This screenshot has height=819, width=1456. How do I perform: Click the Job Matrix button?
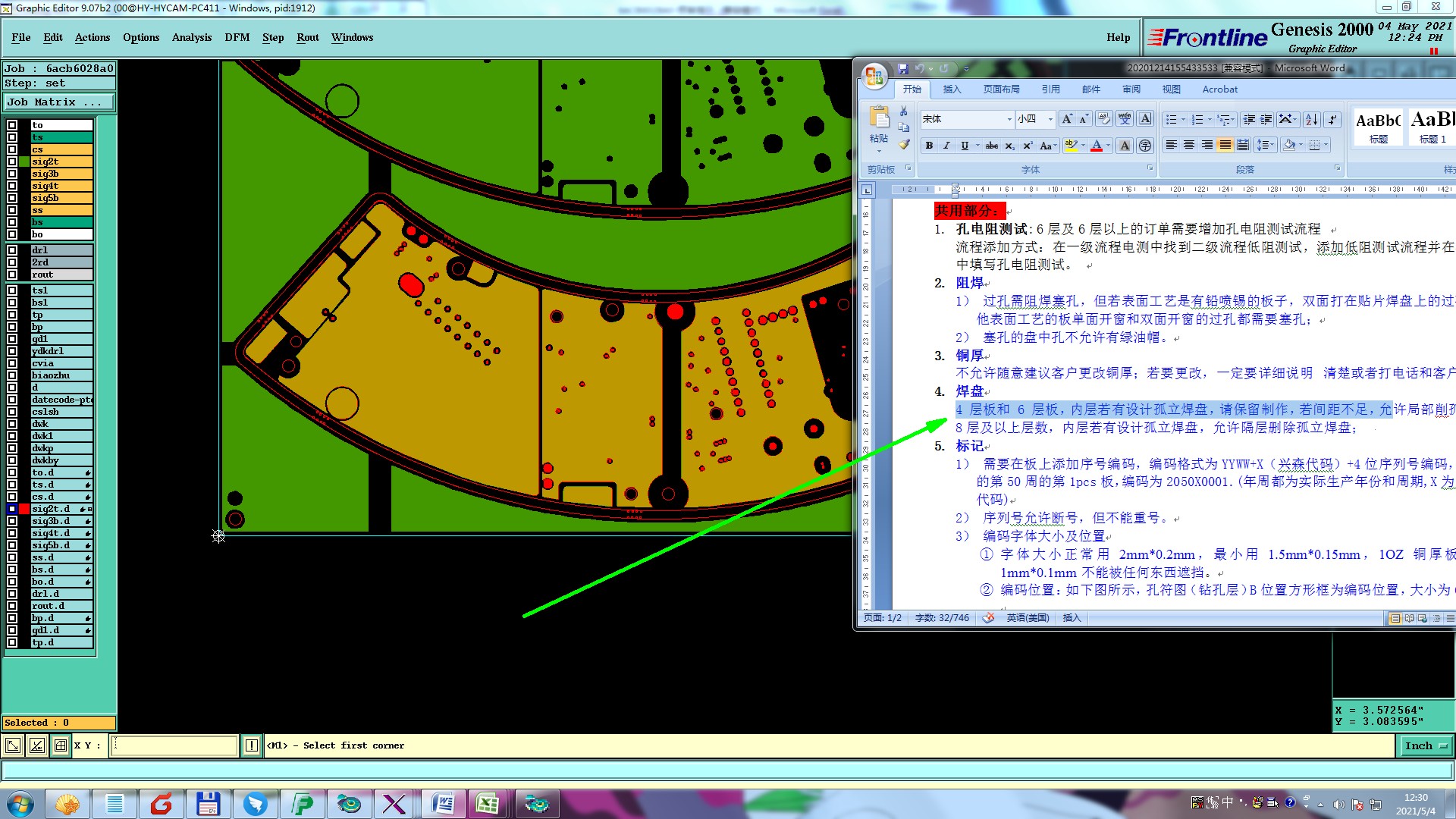tap(58, 102)
